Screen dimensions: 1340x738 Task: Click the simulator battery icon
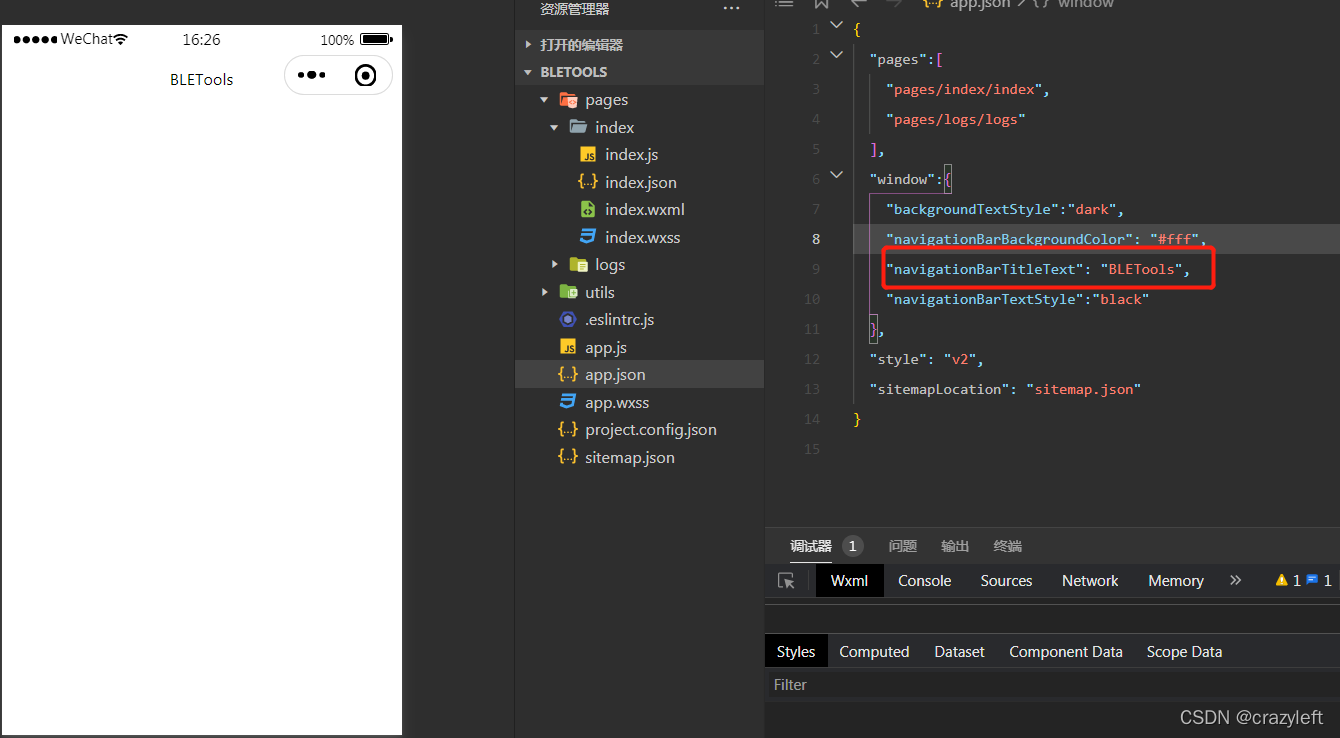tap(376, 40)
